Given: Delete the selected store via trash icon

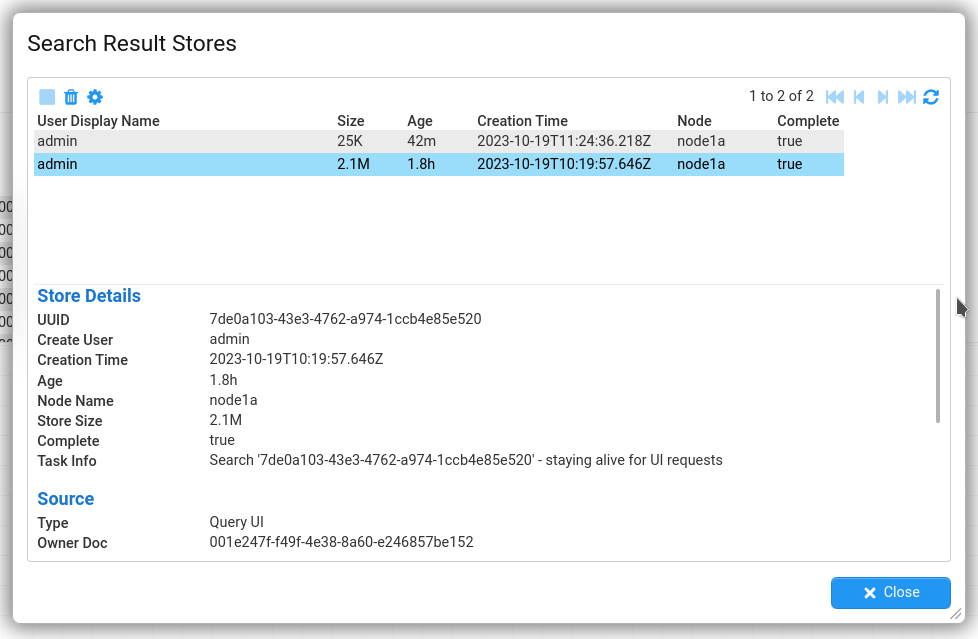Looking at the screenshot, I should (x=71, y=97).
